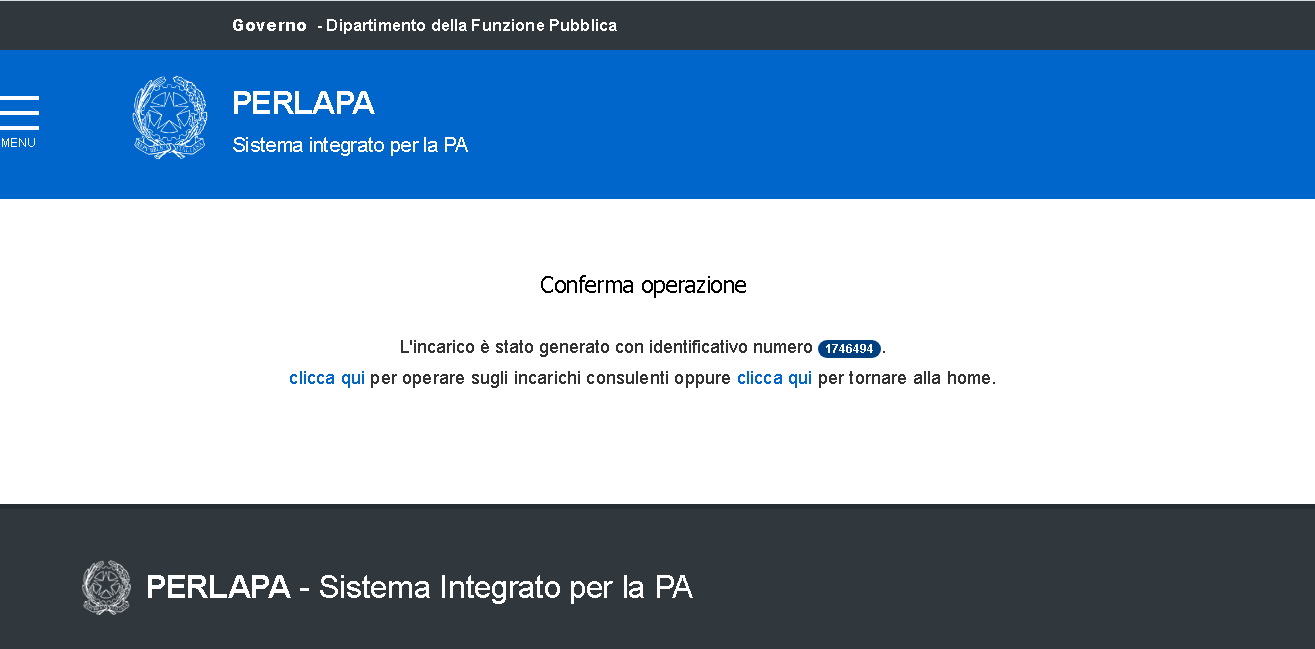
Task: Click the 'Conferma operazione' heading
Action: tap(643, 285)
